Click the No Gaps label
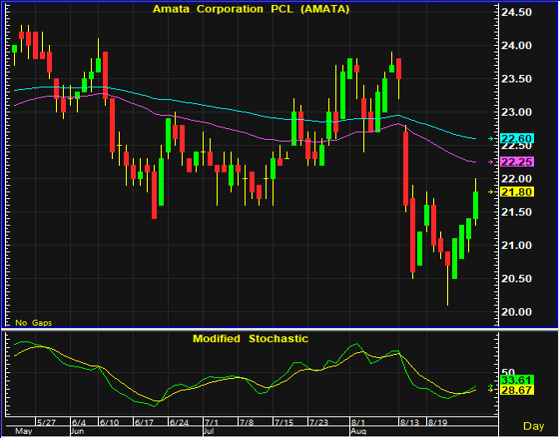 click(x=34, y=323)
